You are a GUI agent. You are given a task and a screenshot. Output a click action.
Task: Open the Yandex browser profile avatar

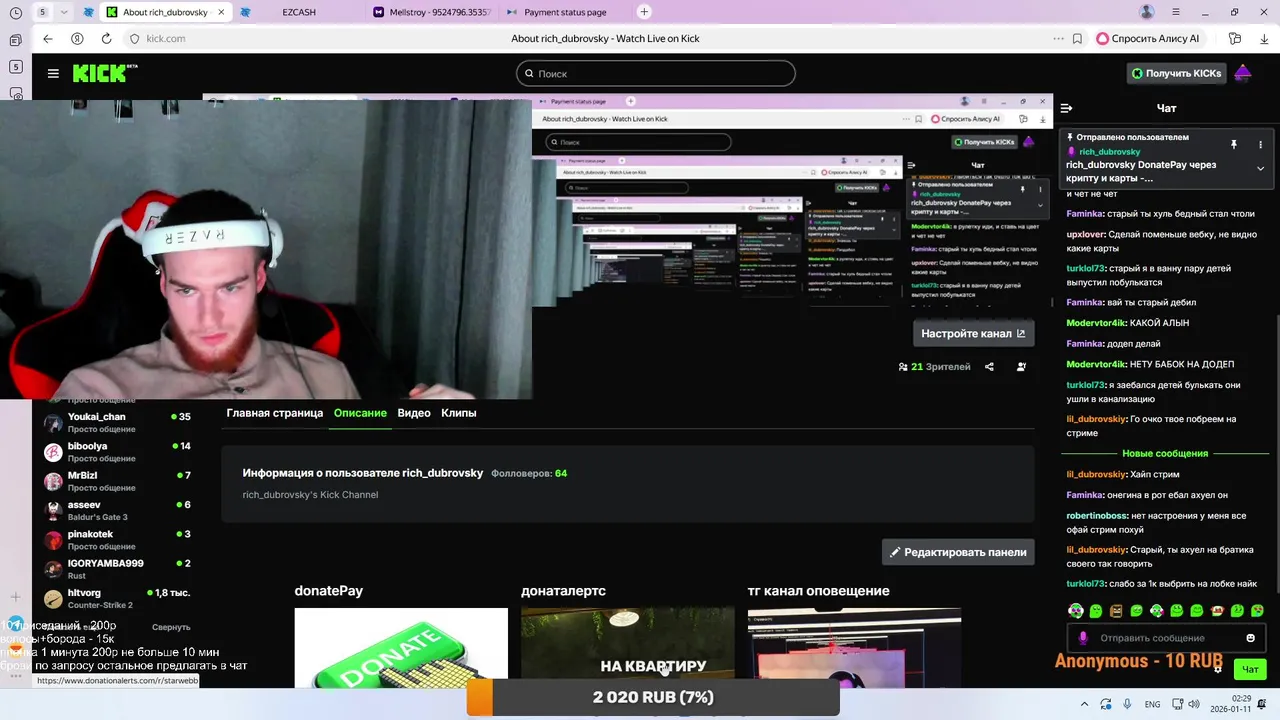click(1147, 12)
